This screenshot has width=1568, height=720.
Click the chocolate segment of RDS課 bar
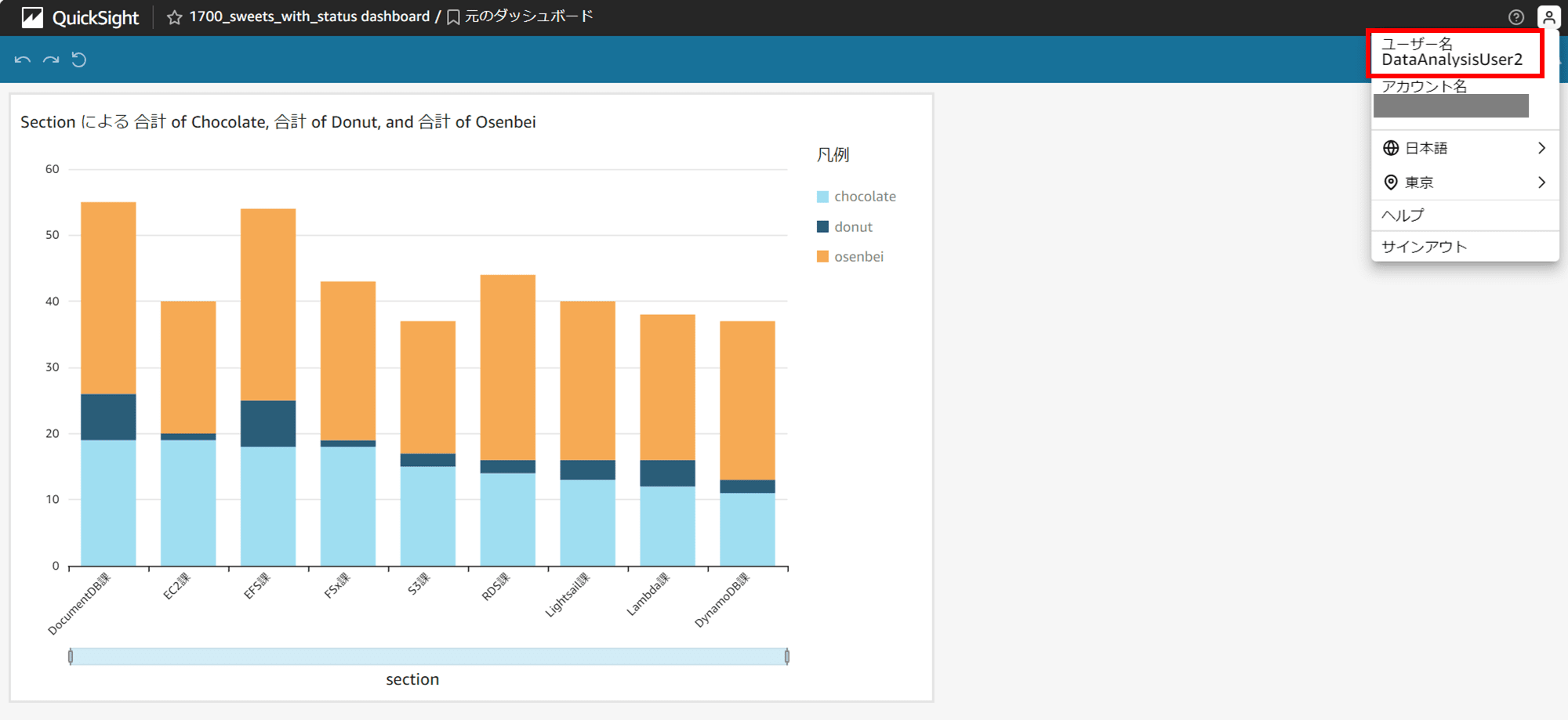(x=508, y=519)
